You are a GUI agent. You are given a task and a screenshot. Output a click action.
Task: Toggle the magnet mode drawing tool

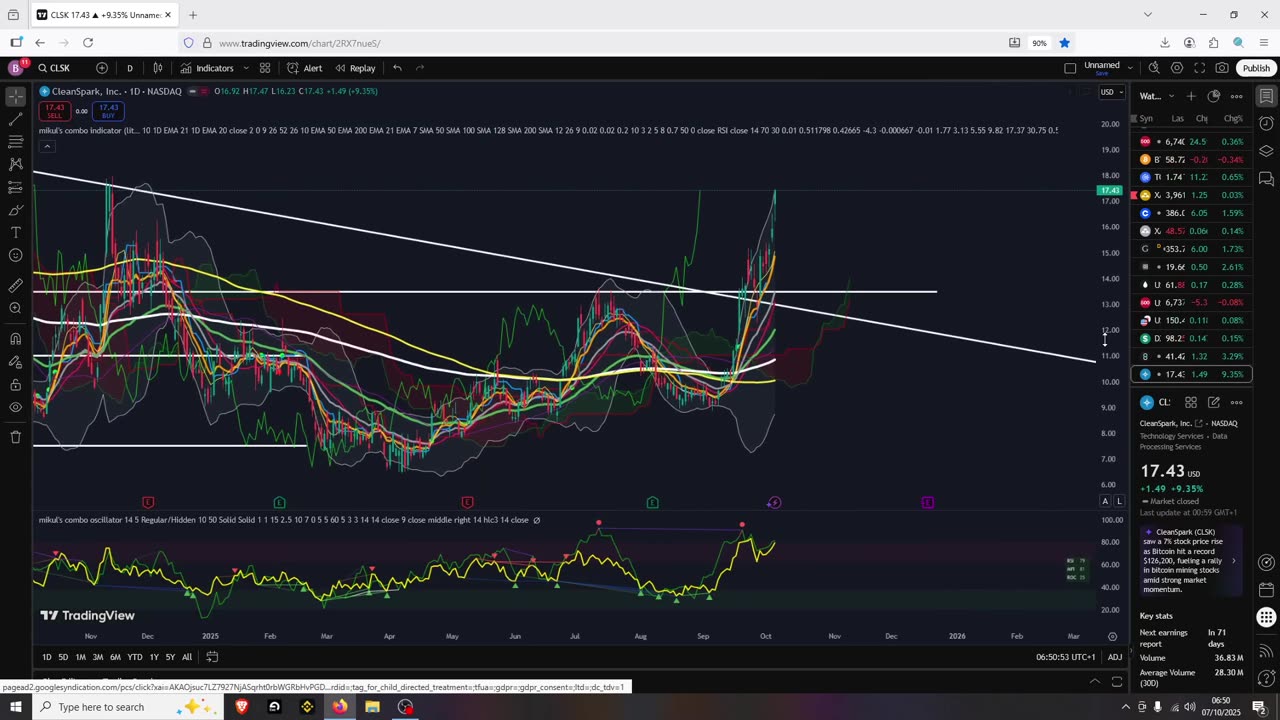coord(16,339)
